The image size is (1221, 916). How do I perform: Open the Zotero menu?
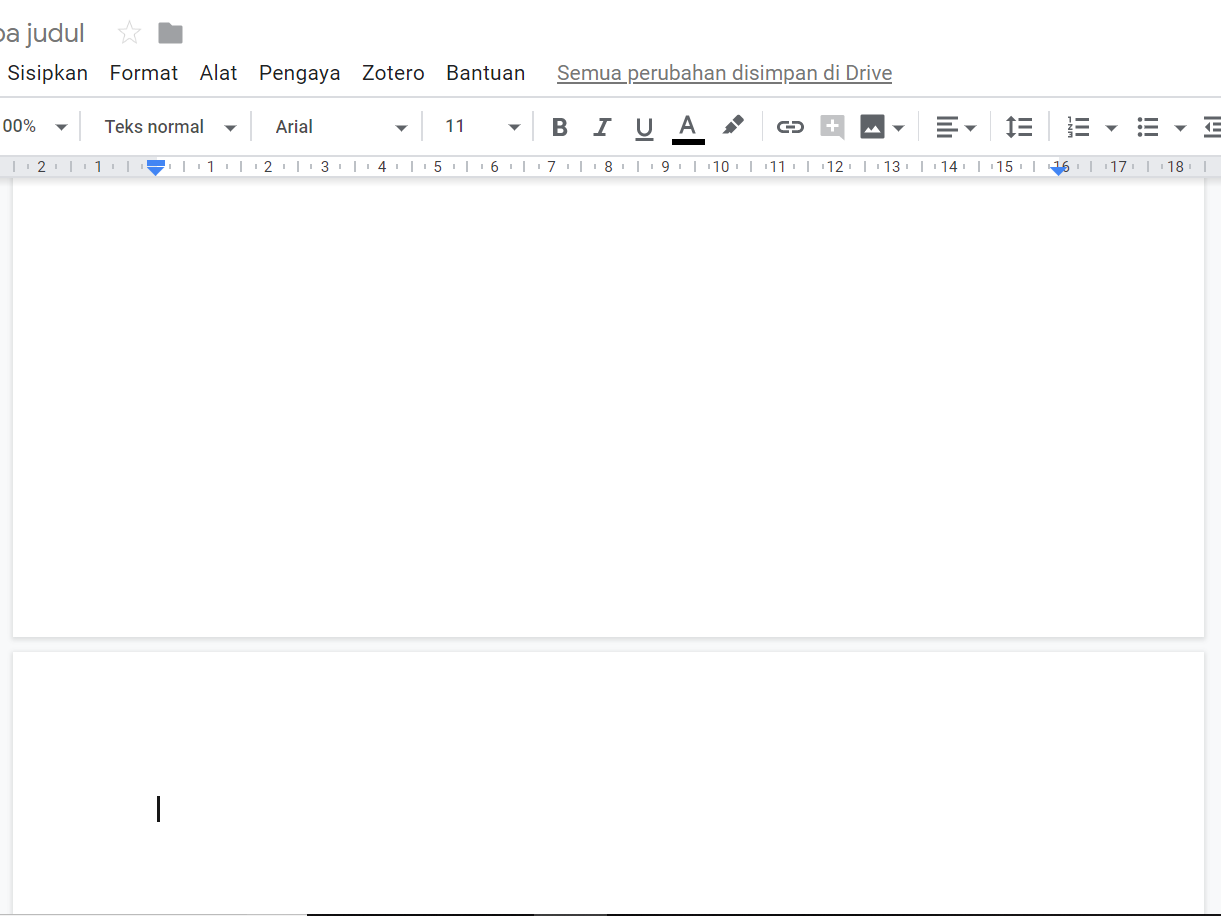(x=393, y=73)
